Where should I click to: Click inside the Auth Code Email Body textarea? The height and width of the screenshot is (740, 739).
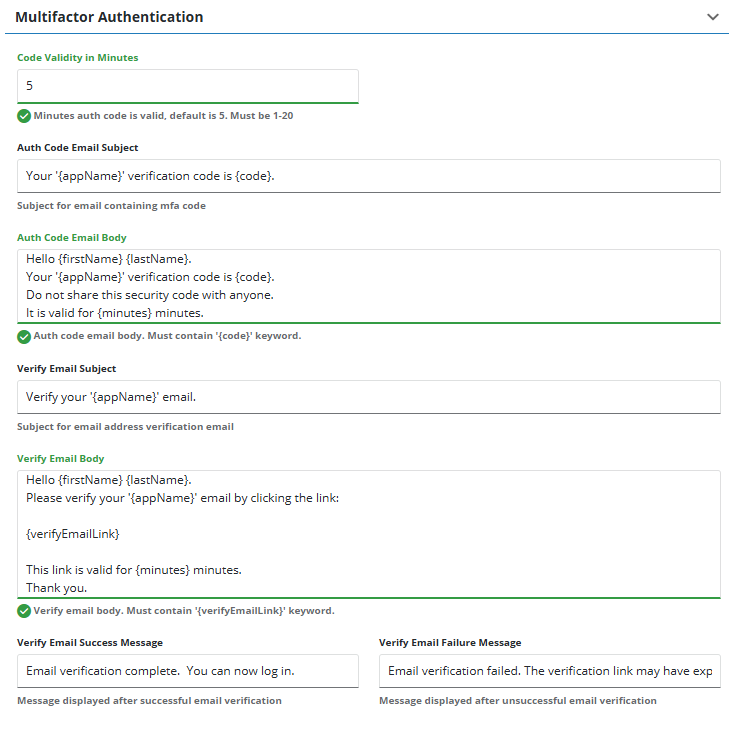pos(368,285)
